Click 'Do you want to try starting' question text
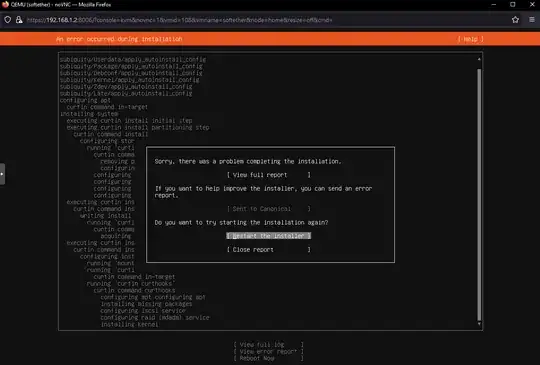The width and height of the screenshot is (540, 365). click(241, 222)
